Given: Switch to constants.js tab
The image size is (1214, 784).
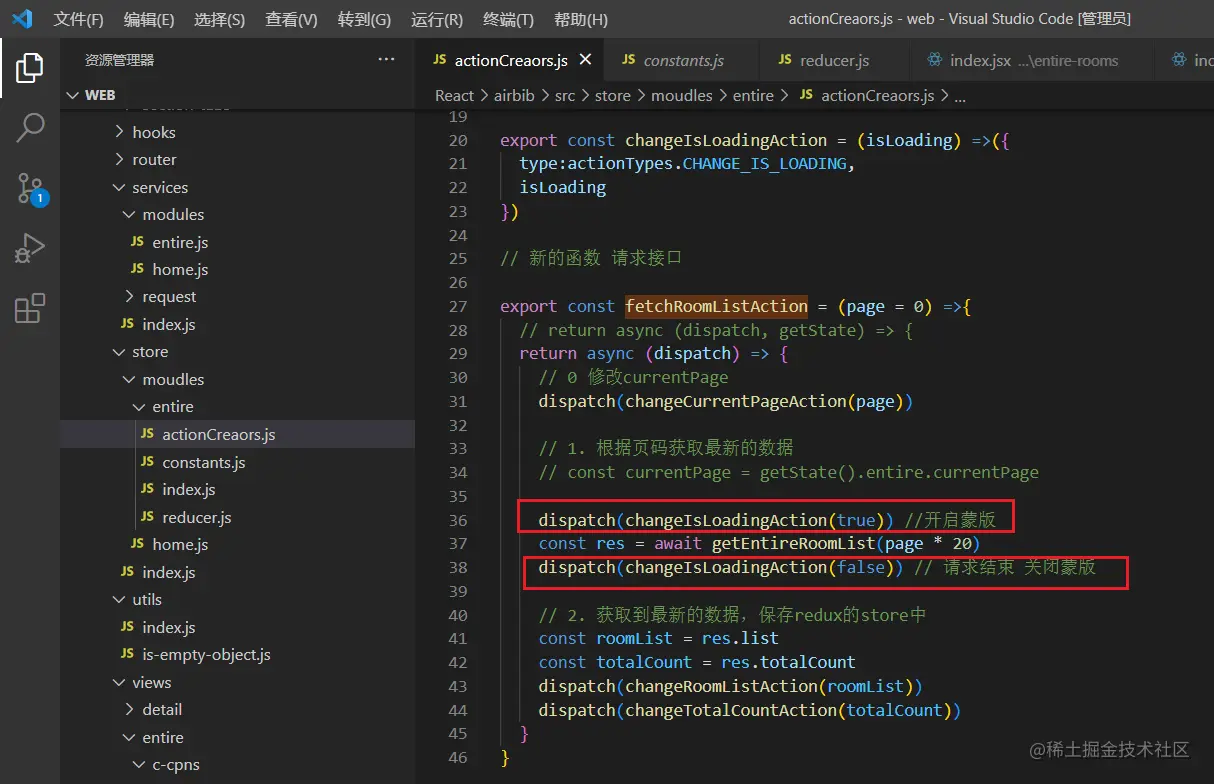Looking at the screenshot, I should coord(683,60).
